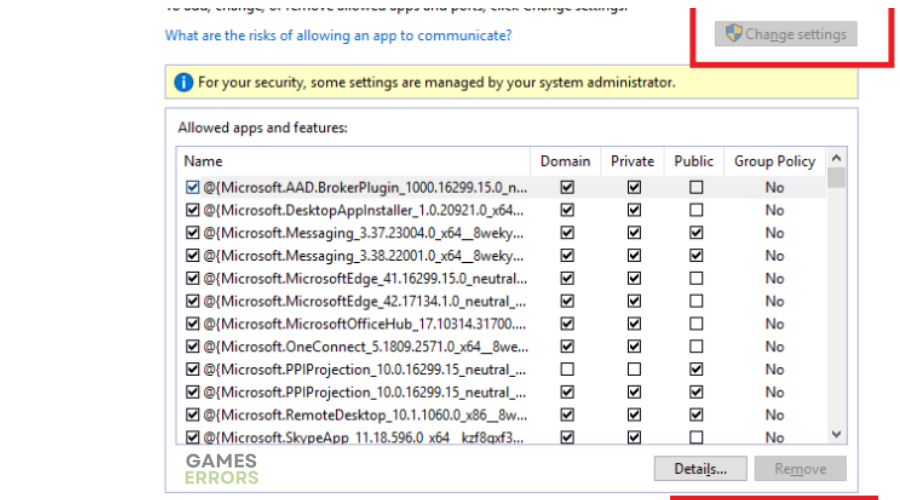This screenshot has height=500, width=900.
Task: Click the Change settings button
Action: (786, 34)
